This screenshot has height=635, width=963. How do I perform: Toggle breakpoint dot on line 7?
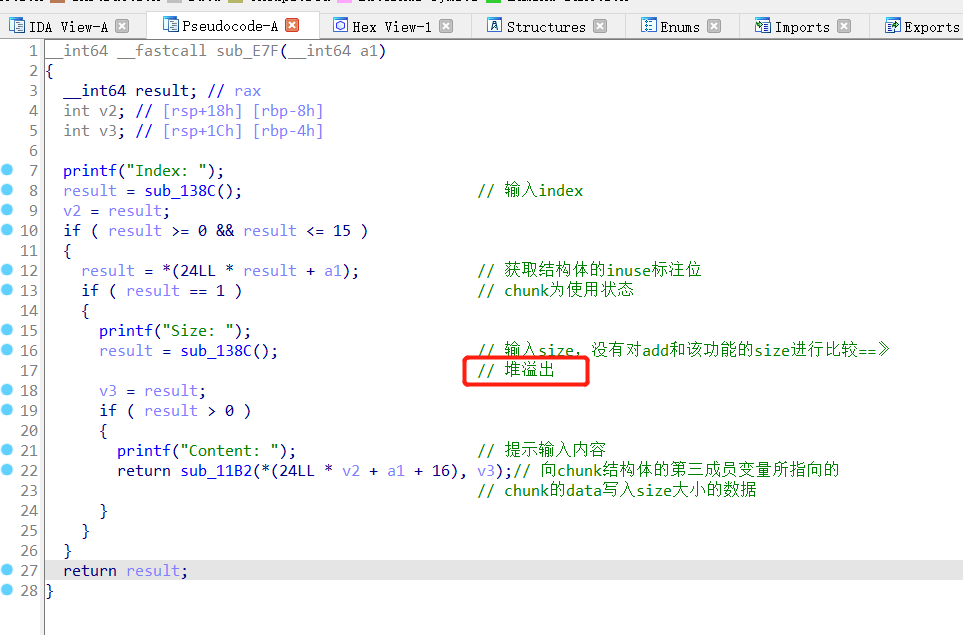(7, 169)
